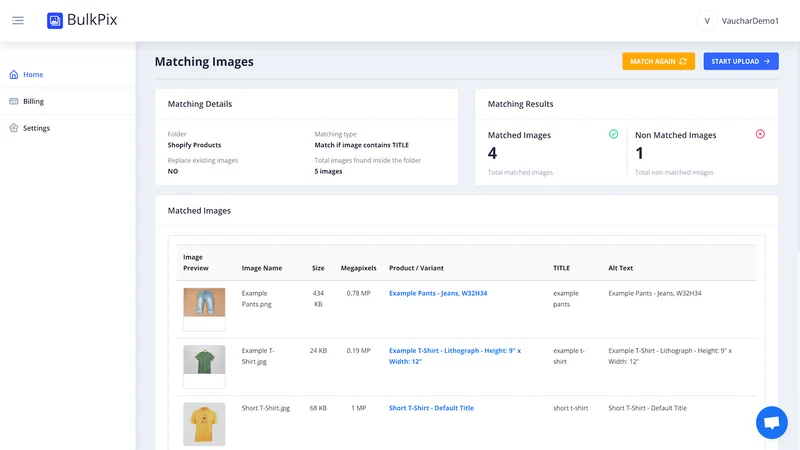The height and width of the screenshot is (450, 800).
Task: Click the Match Again button
Action: pos(658,61)
